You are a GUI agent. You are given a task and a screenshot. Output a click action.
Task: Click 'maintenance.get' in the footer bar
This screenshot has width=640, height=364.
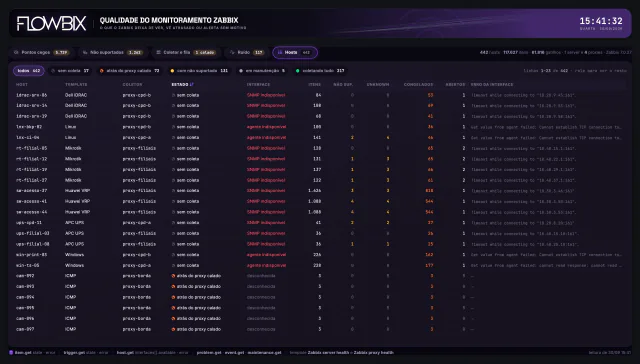point(264,353)
